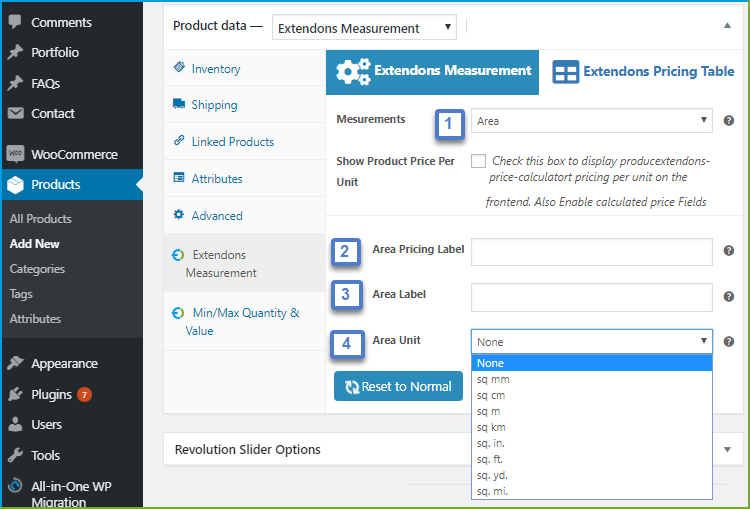Click help icon next to Mesurements dropdown
750x509 pixels.
pos(728,121)
